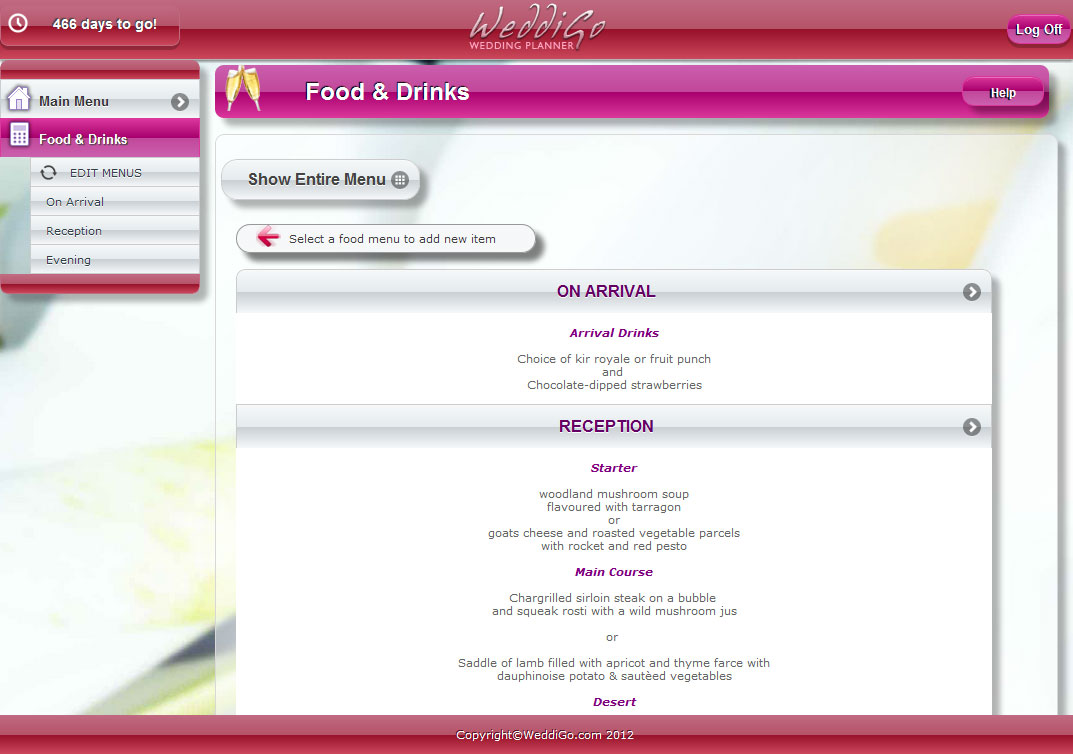Open the Reception sidebar item
1073x754 pixels.
click(x=74, y=231)
